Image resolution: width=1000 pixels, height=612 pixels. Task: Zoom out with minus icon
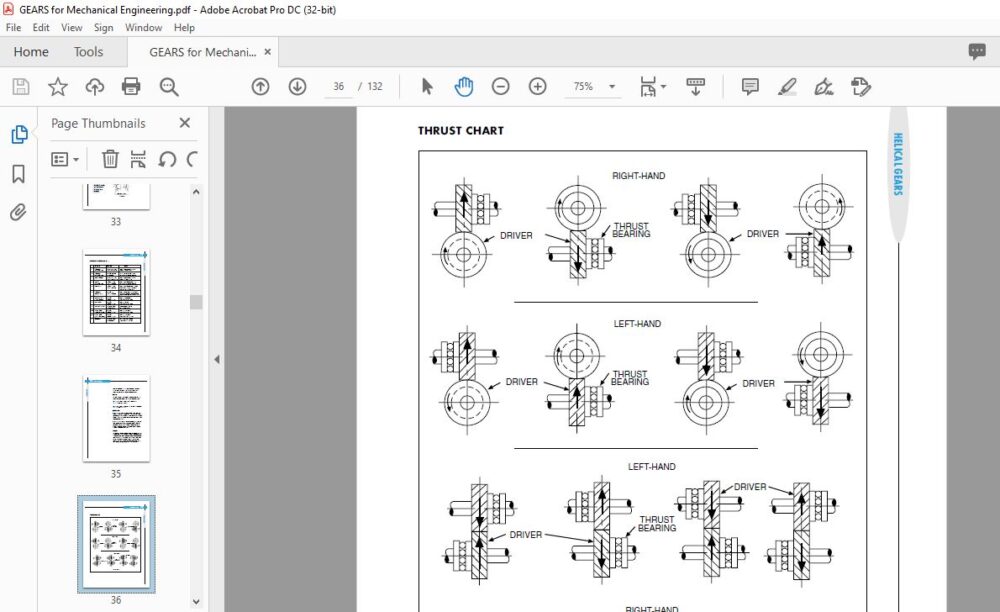click(501, 87)
